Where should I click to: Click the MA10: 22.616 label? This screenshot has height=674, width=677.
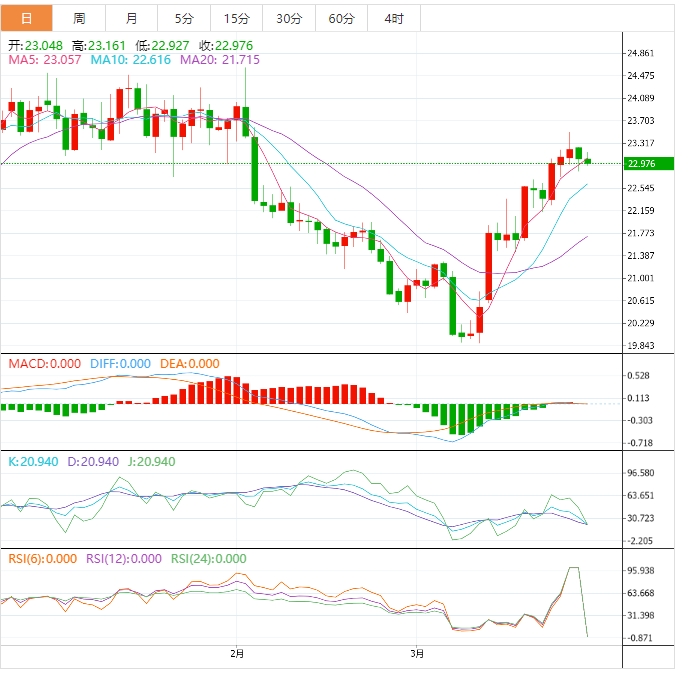click(x=130, y=60)
